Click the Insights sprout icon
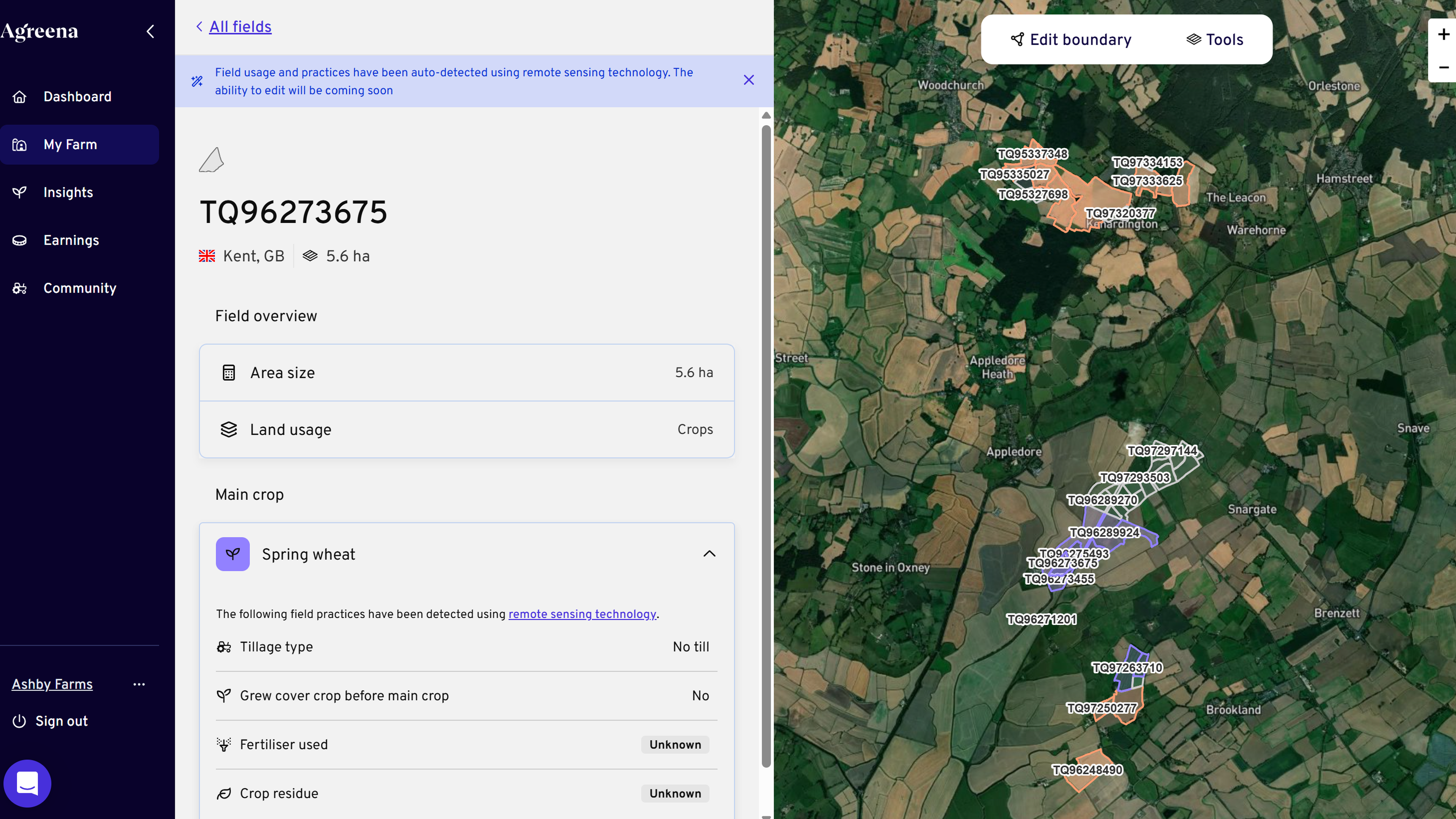 pyautogui.click(x=20, y=192)
